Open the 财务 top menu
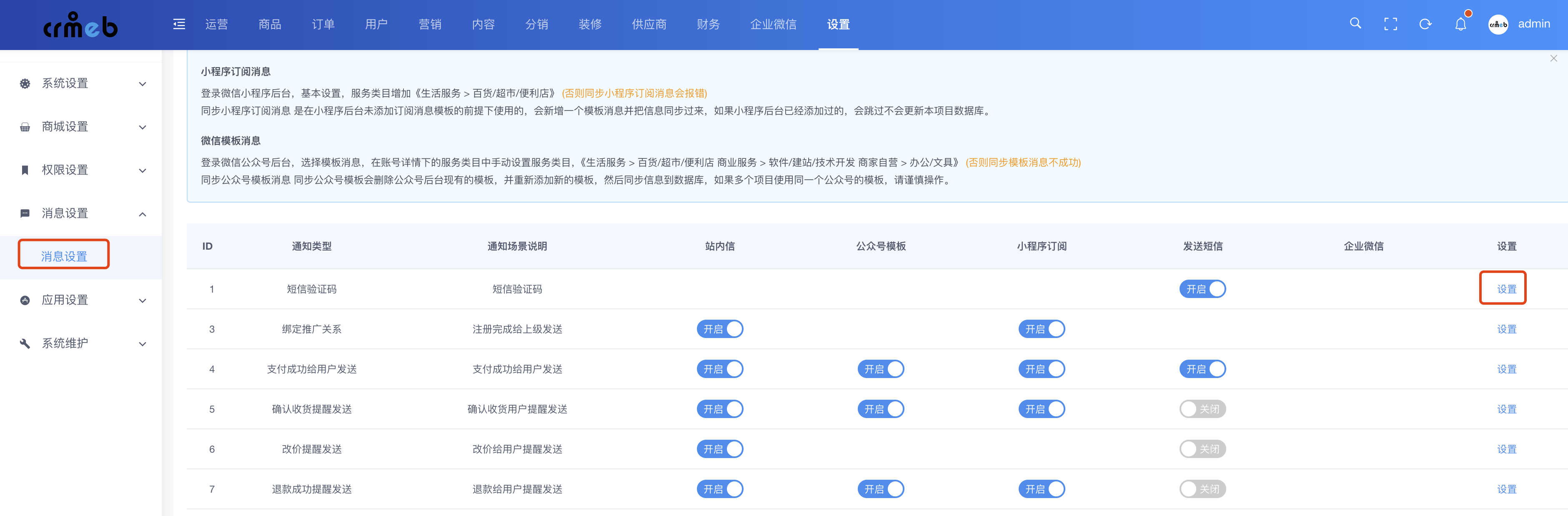 tap(708, 24)
